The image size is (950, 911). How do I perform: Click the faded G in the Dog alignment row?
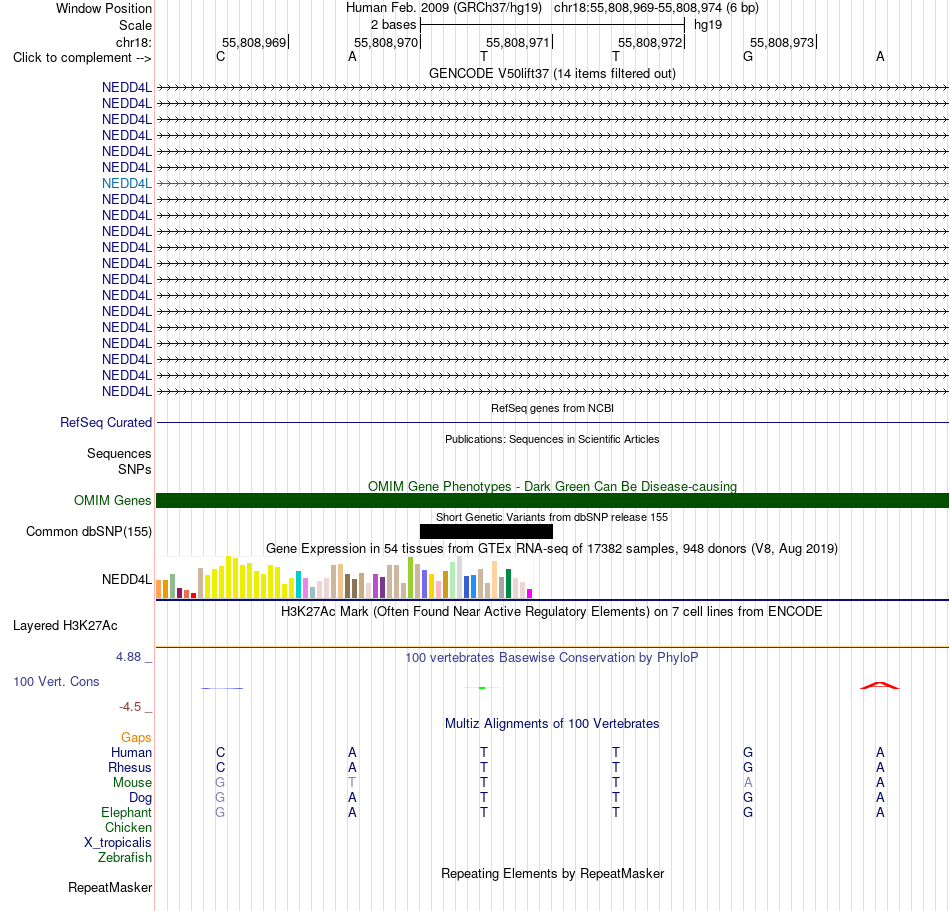point(221,798)
